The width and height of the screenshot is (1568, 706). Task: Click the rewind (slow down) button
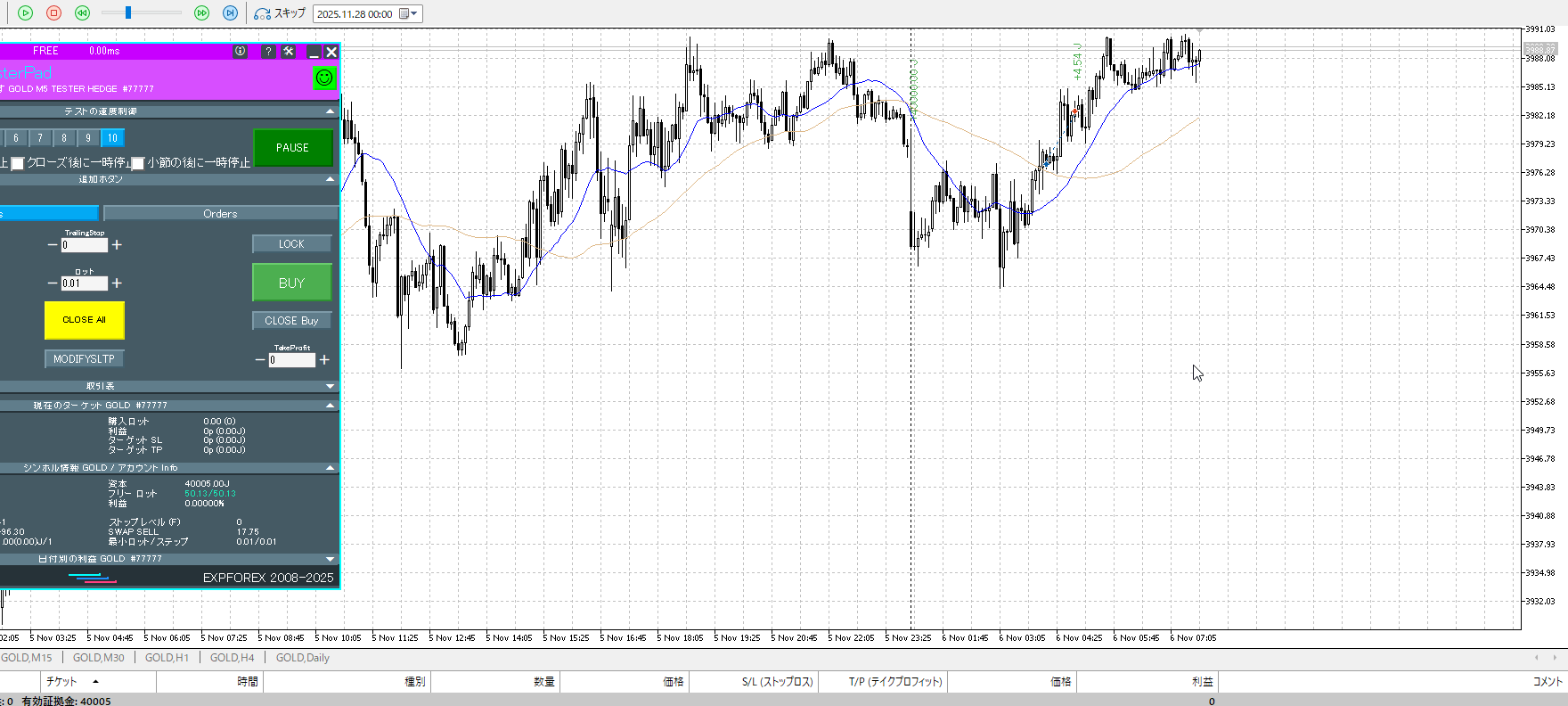pyautogui.click(x=82, y=13)
